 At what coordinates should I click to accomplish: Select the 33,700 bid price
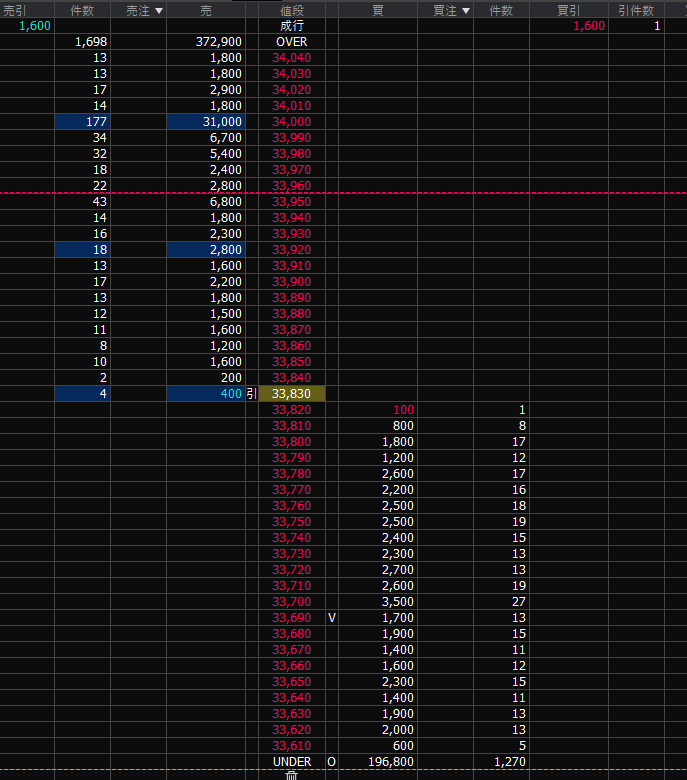tap(291, 602)
